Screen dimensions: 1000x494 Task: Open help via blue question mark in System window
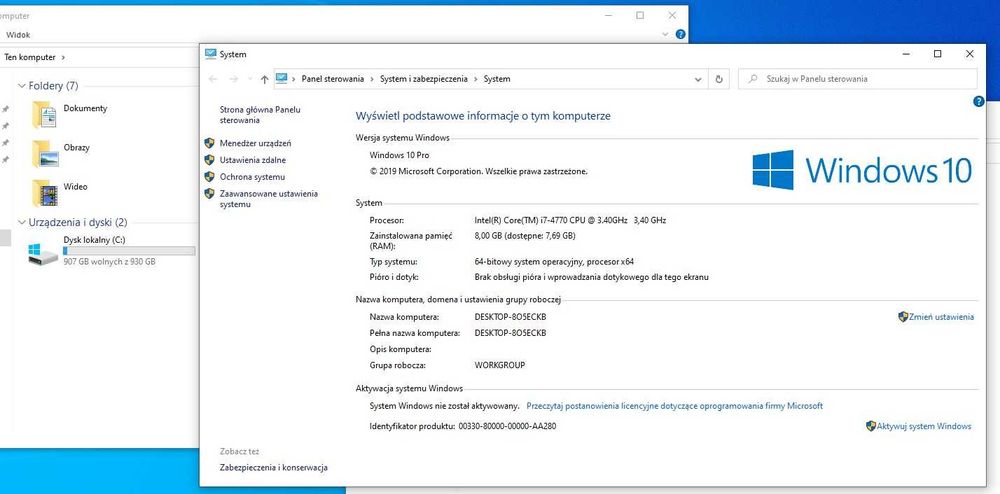tap(979, 101)
